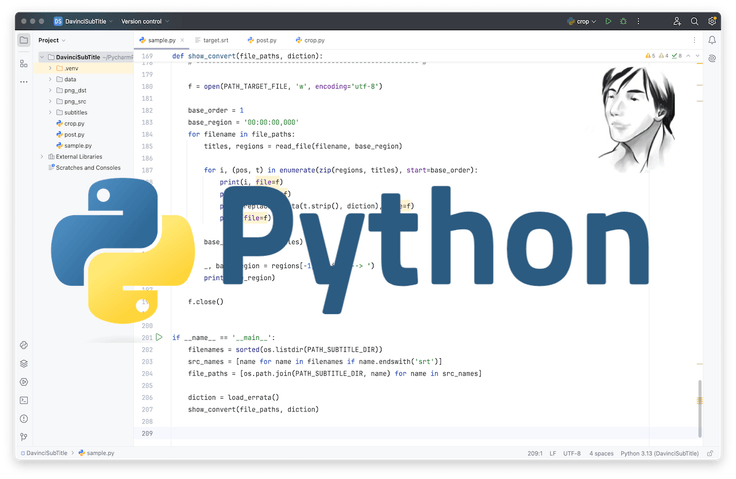Screen dimensions: 736x479
Task: Open the Structure tool window icon
Action: (x=23, y=63)
